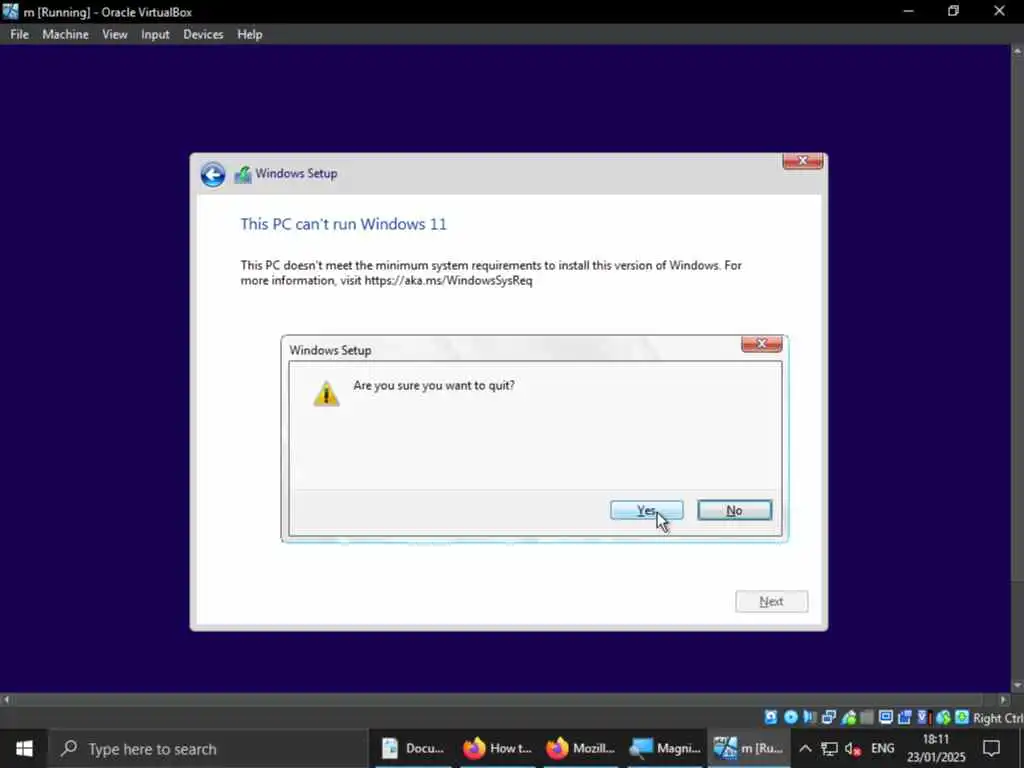Viewport: 1024px width, 768px height.
Task: Open the Machine menu
Action: (x=65, y=35)
